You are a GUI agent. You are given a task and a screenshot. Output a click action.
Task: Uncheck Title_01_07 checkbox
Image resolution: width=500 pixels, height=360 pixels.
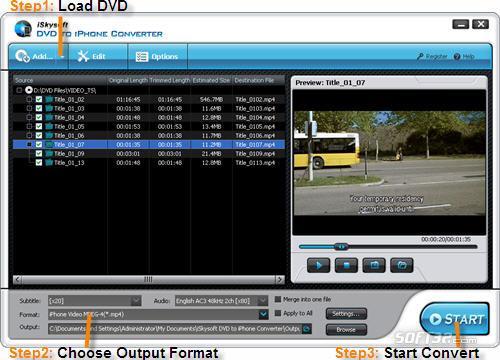pos(39,144)
